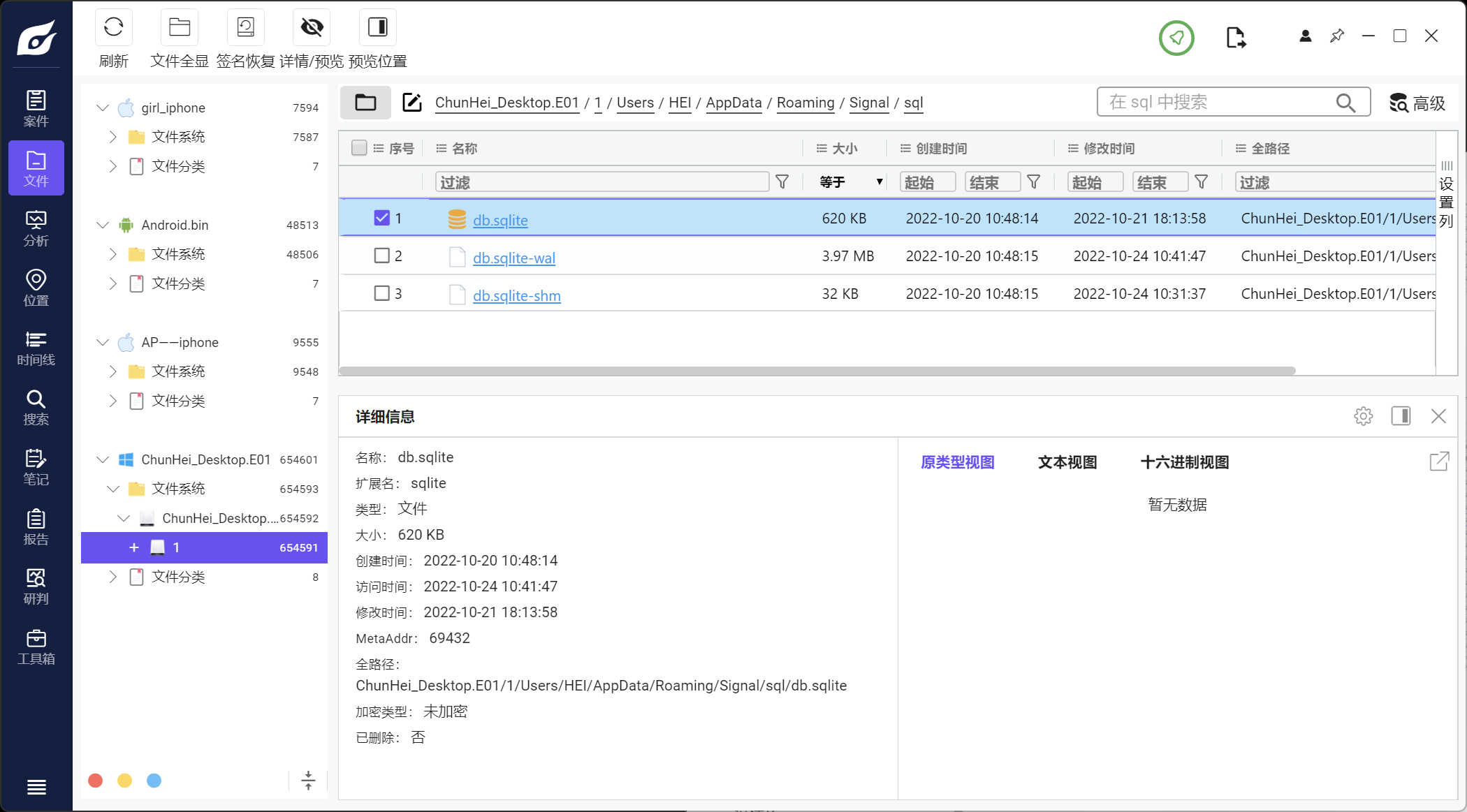Image resolution: width=1467 pixels, height=812 pixels.
Task: Open the 等于 size comparison dropdown
Action: (x=850, y=182)
